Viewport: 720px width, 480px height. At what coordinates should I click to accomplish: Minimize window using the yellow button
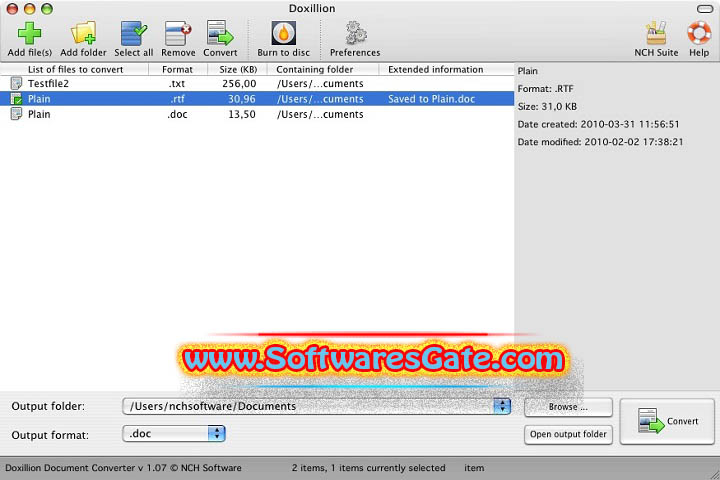30,9
